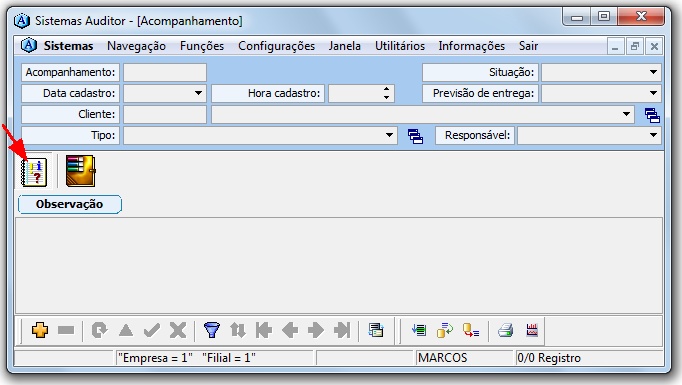The height and width of the screenshot is (385, 682).
Task: Restore the inner child window
Action: [635, 47]
